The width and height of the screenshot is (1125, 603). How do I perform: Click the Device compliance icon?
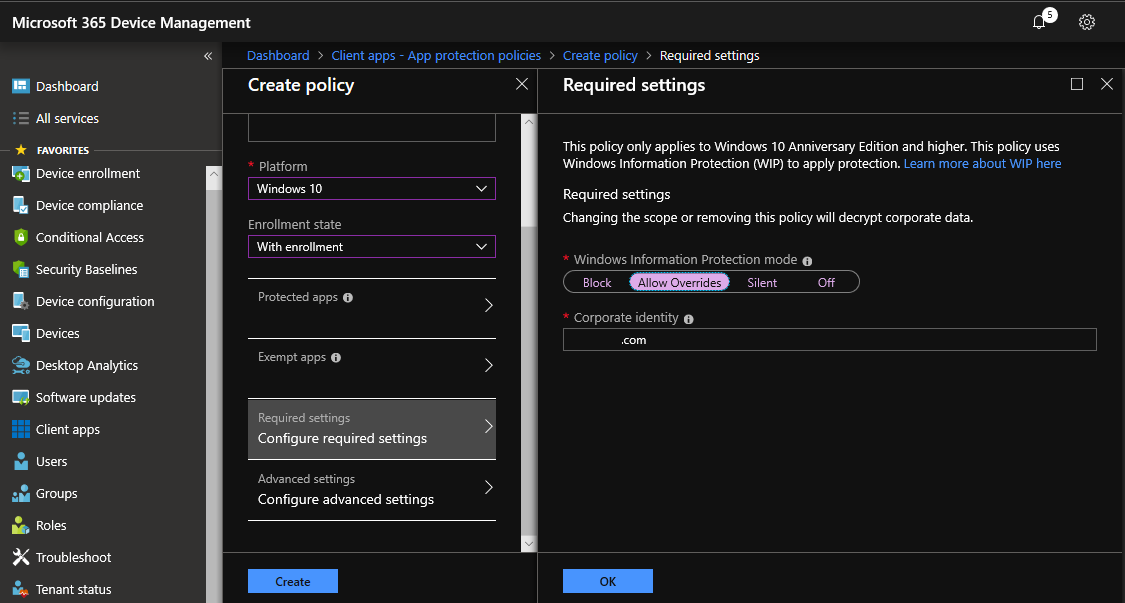coord(21,205)
